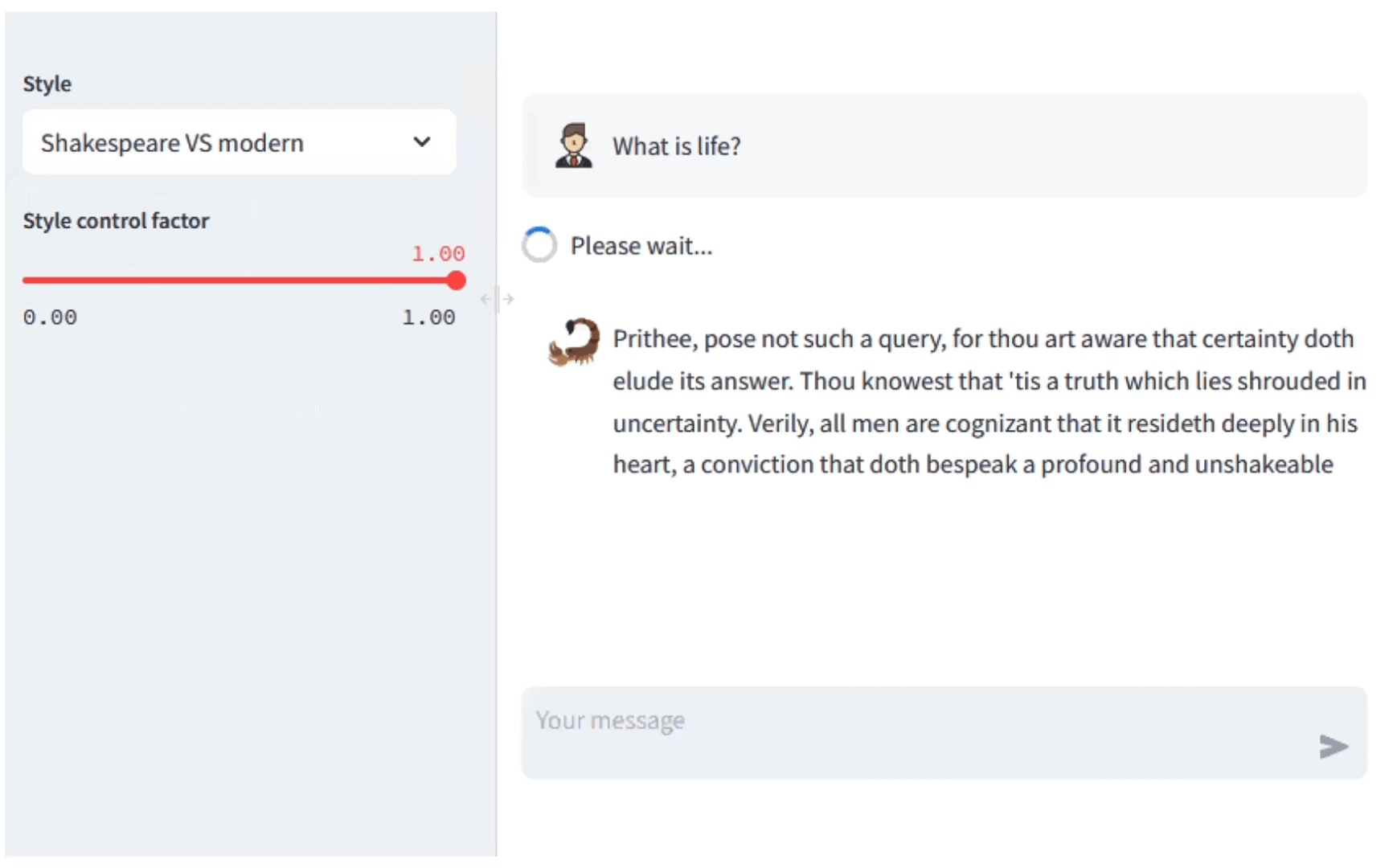Image resolution: width=1389 pixels, height=868 pixels.
Task: Click the "Style control factor" label
Action: 116,221
